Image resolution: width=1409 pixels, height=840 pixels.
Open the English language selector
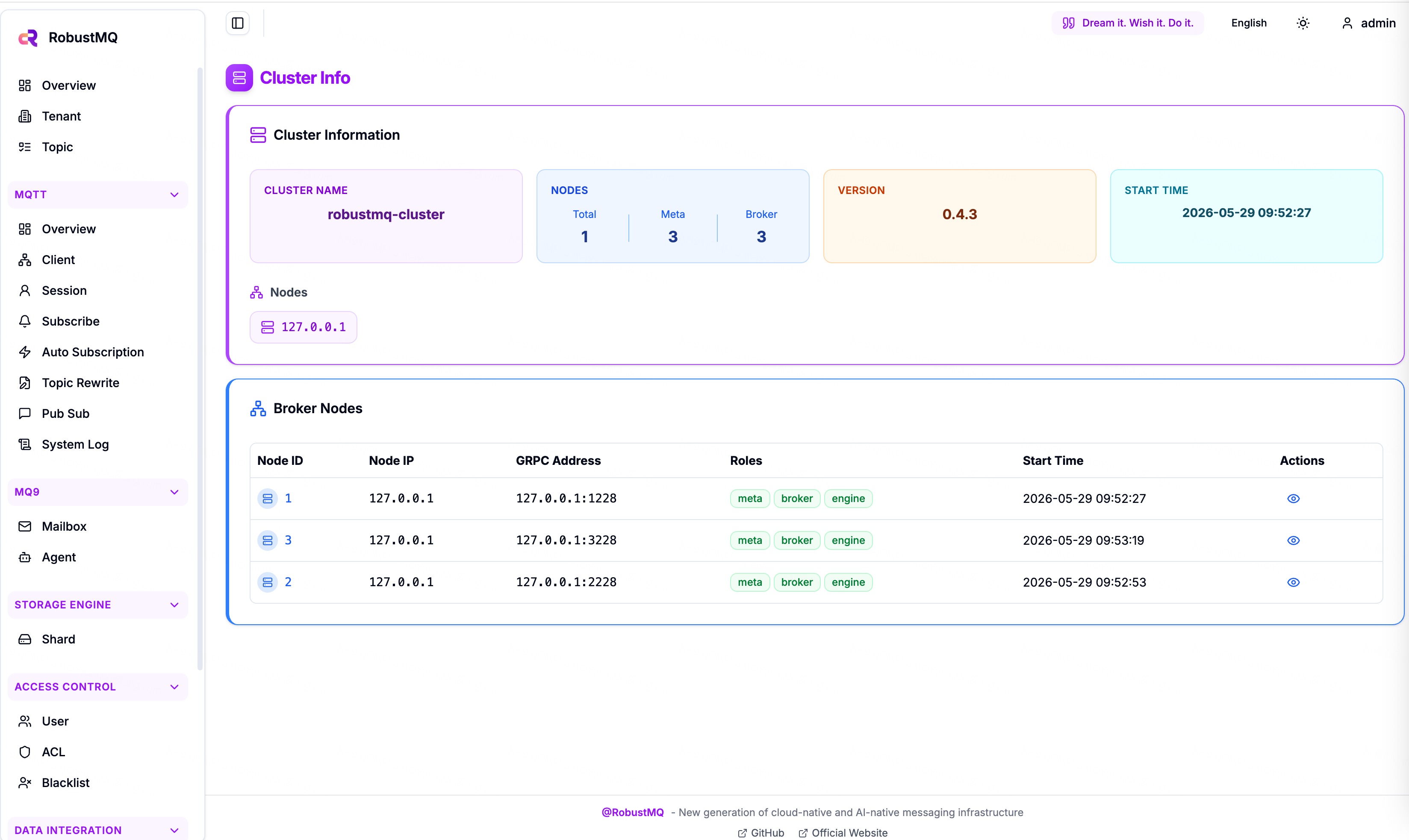pos(1249,23)
